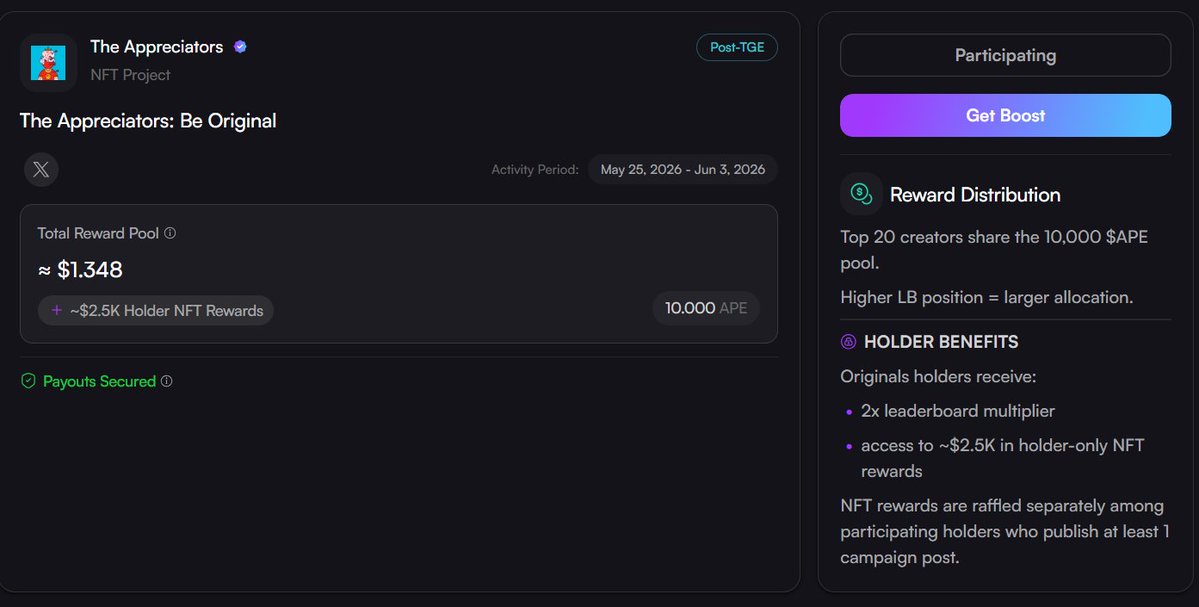
Task: Click the 'HOLDER BENEFITS' heading
Action: tap(941, 342)
